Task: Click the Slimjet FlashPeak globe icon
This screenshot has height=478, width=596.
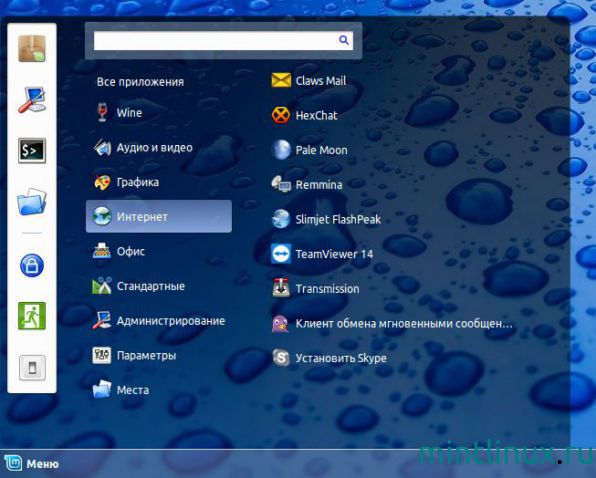Action: 281,219
